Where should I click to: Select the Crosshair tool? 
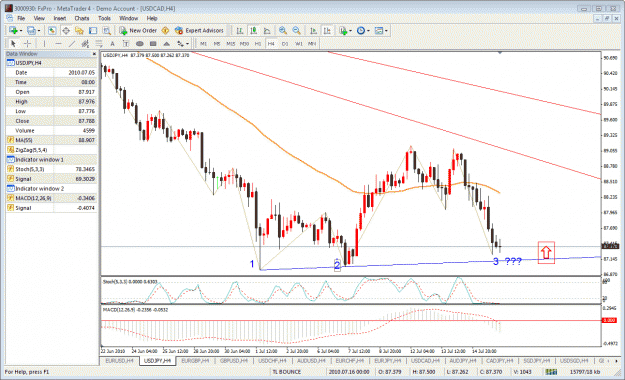28,43
